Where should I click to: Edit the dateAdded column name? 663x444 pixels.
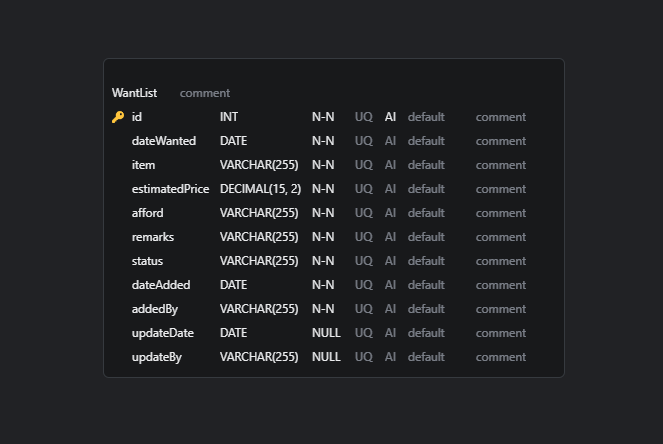point(161,285)
